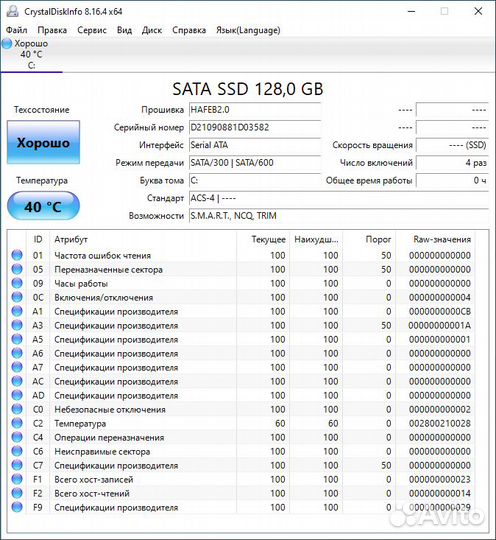Viewport: 496px width, 540px height.
Task: Click status orb for attribute F2
Action: click(x=17, y=493)
